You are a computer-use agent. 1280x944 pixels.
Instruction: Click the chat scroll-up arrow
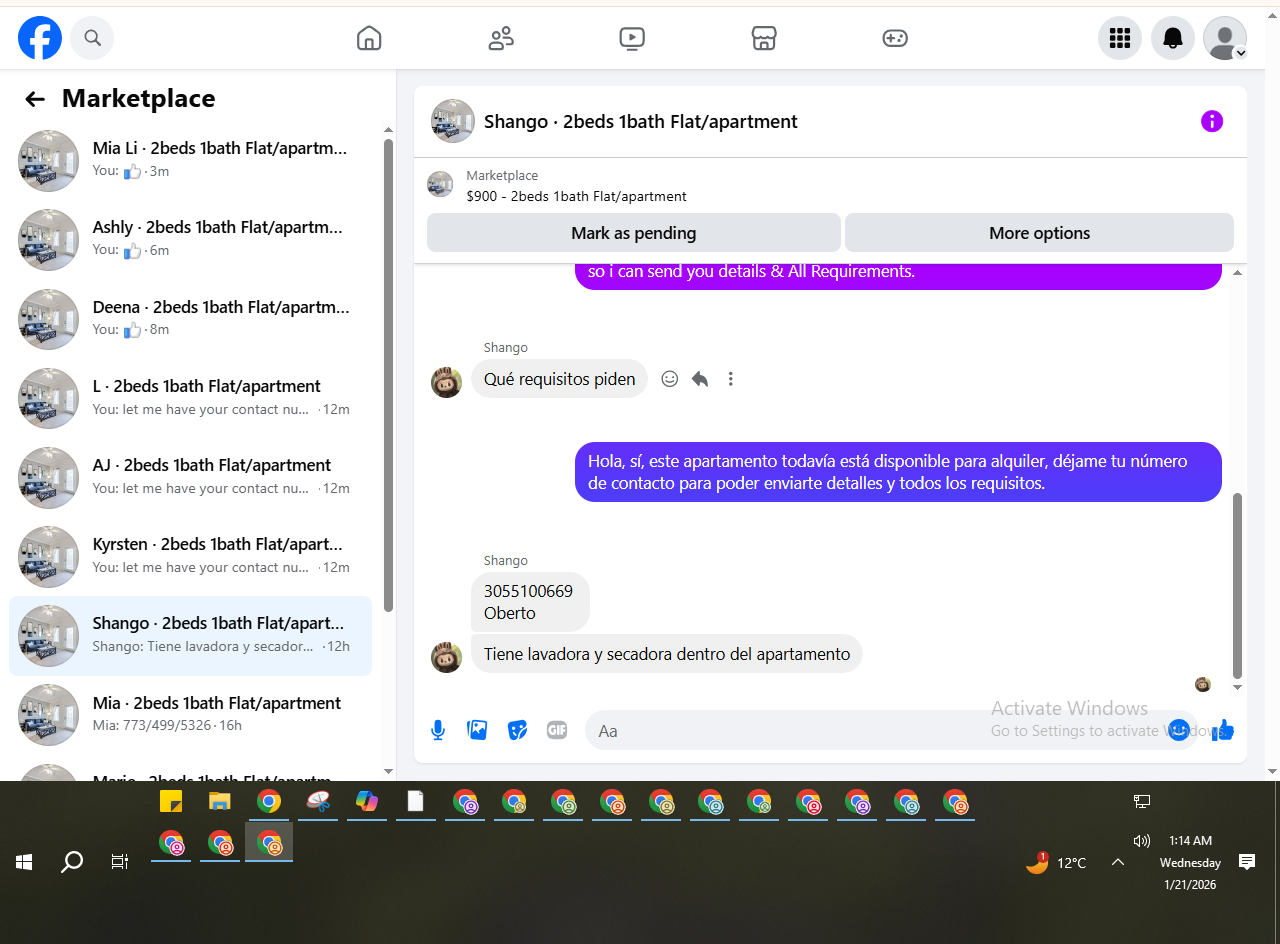[1237, 273]
